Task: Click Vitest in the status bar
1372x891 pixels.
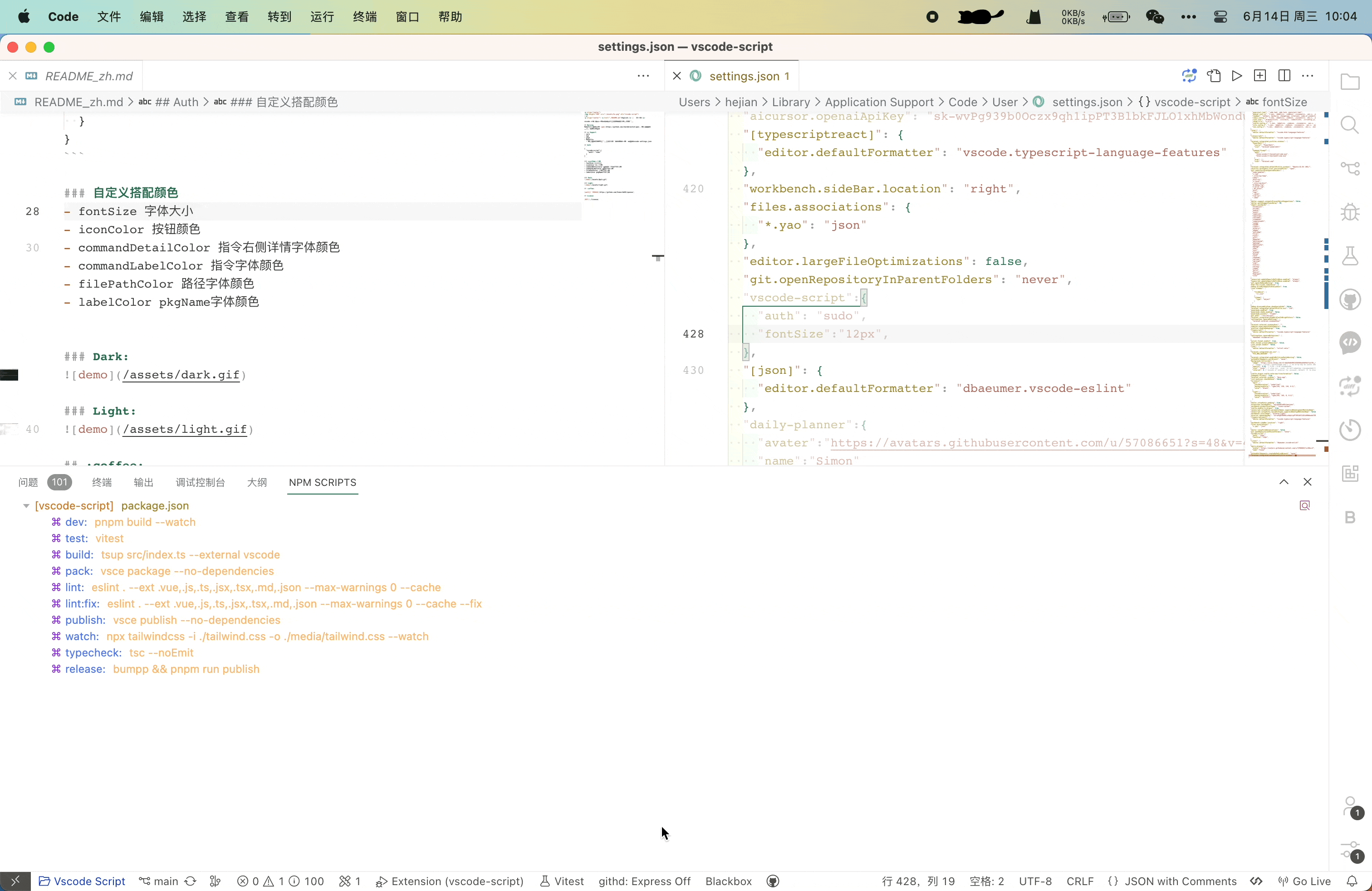Action: coord(562,881)
